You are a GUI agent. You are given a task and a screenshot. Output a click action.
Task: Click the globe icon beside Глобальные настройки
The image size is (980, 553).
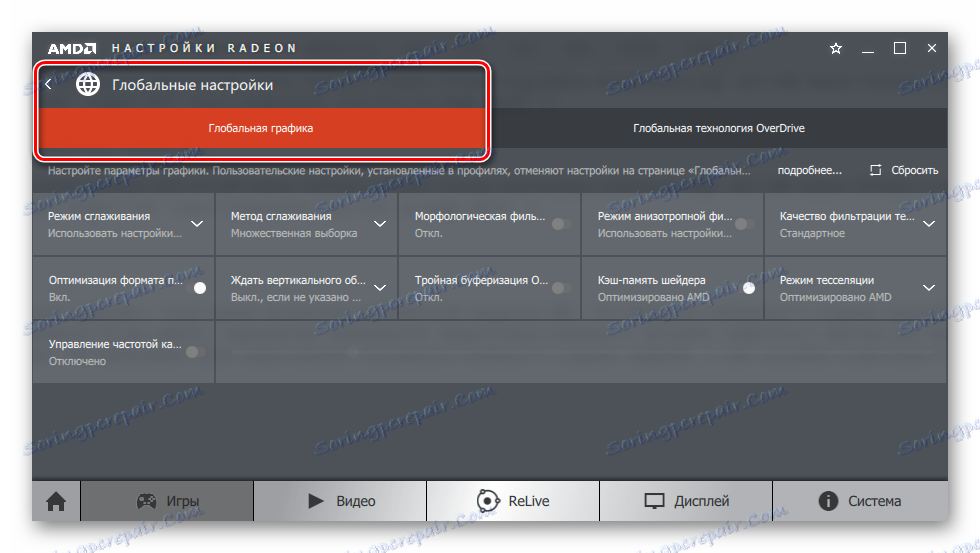(88, 84)
